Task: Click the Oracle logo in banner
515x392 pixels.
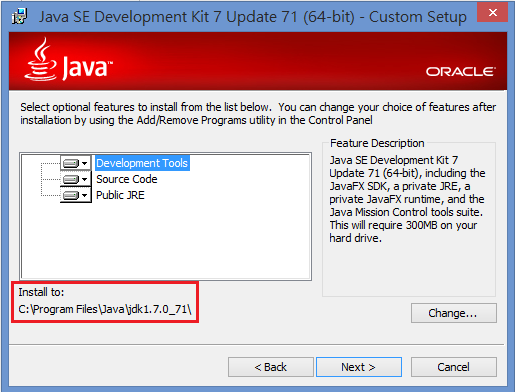Action: [x=461, y=72]
